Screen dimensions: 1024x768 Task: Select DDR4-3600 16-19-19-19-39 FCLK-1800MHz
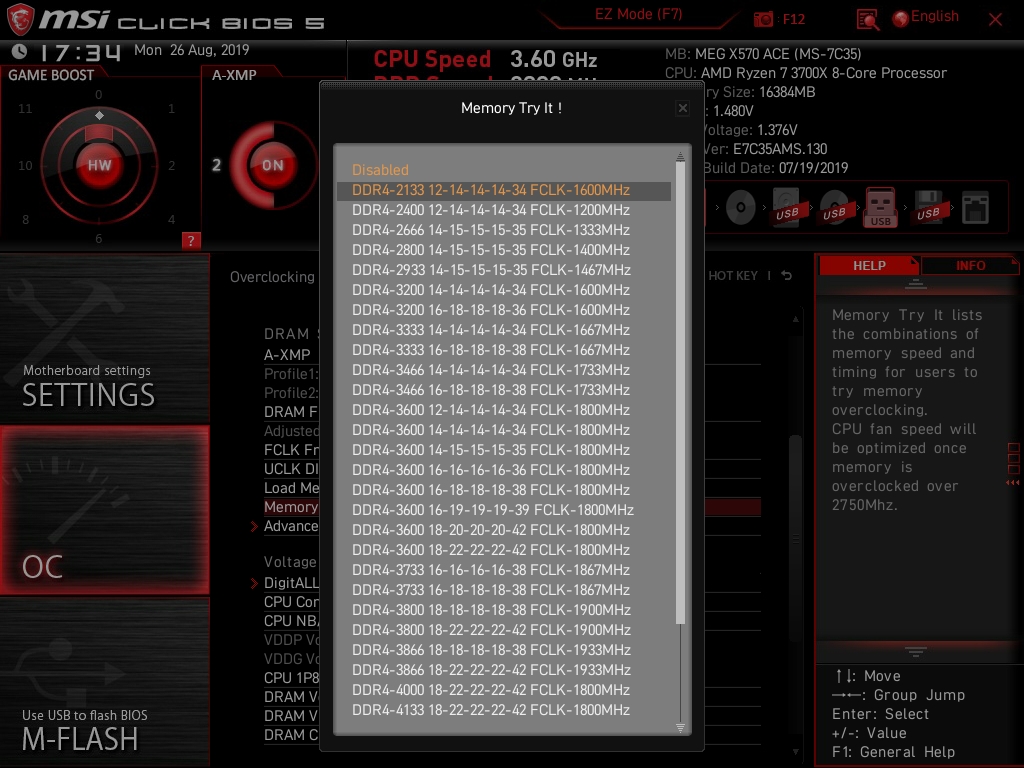click(504, 510)
